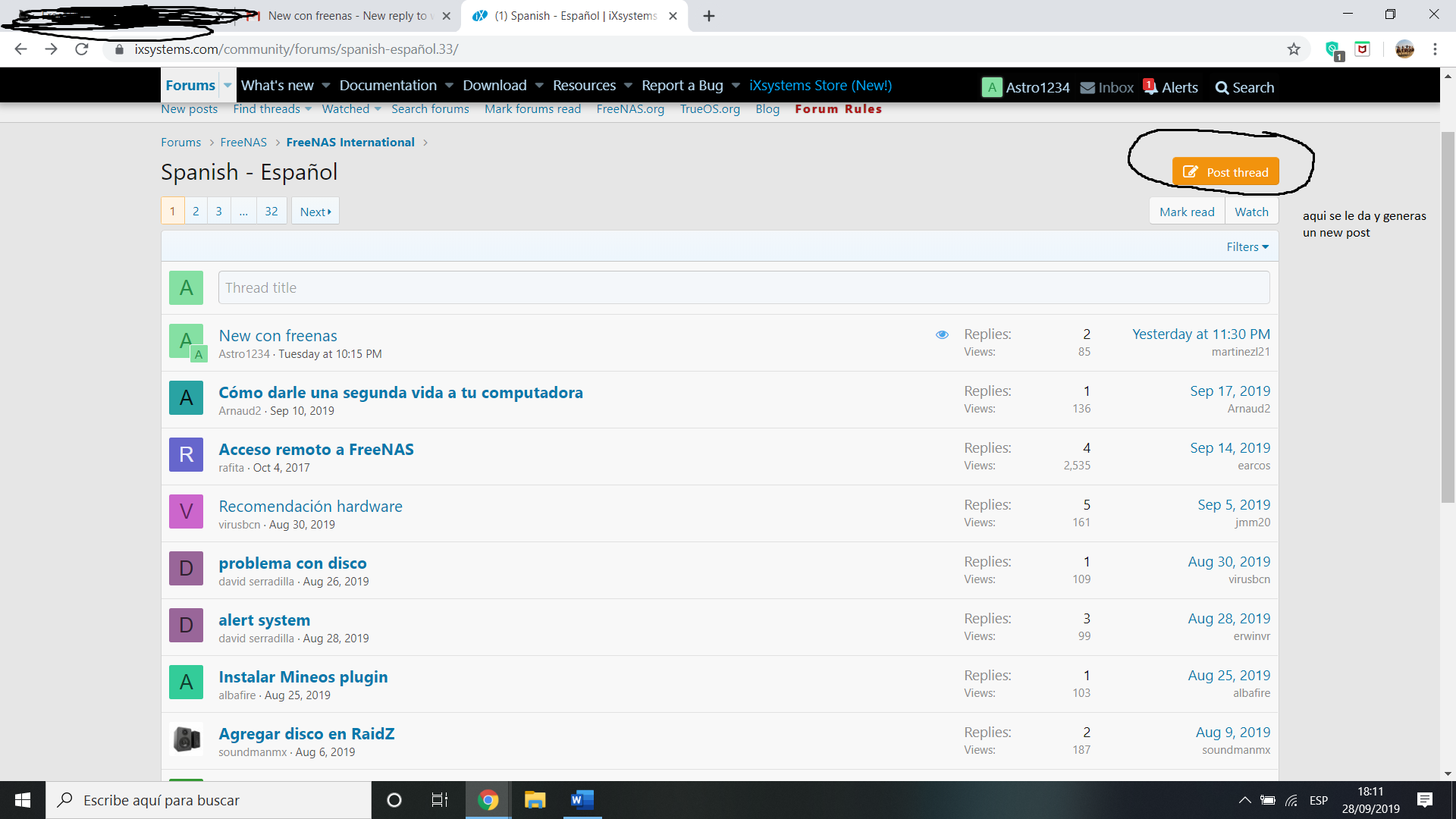Open thread Recomendación hardware
This screenshot has width=1456, height=819.
[310, 506]
